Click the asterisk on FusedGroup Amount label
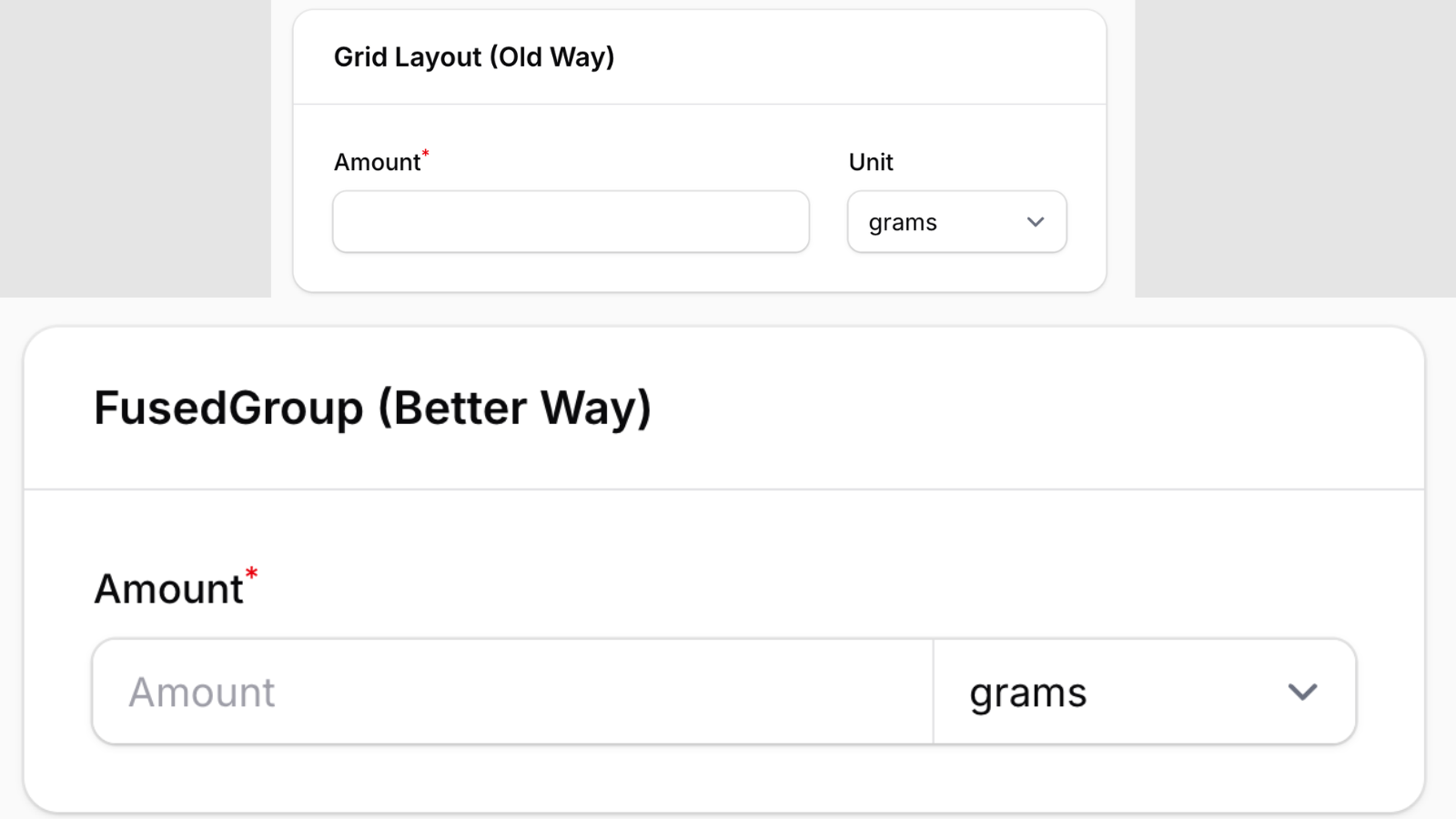Image resolution: width=1456 pixels, height=819 pixels. [252, 573]
